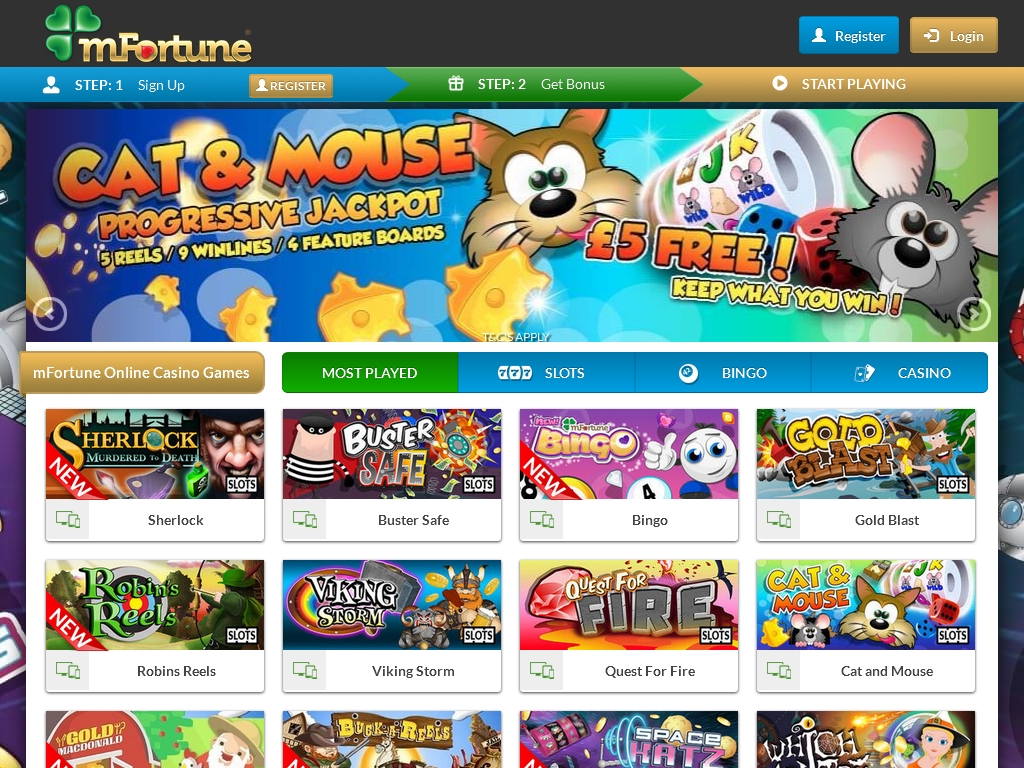
Task: Click device icon beside Sherlock label
Action: pos(68,520)
